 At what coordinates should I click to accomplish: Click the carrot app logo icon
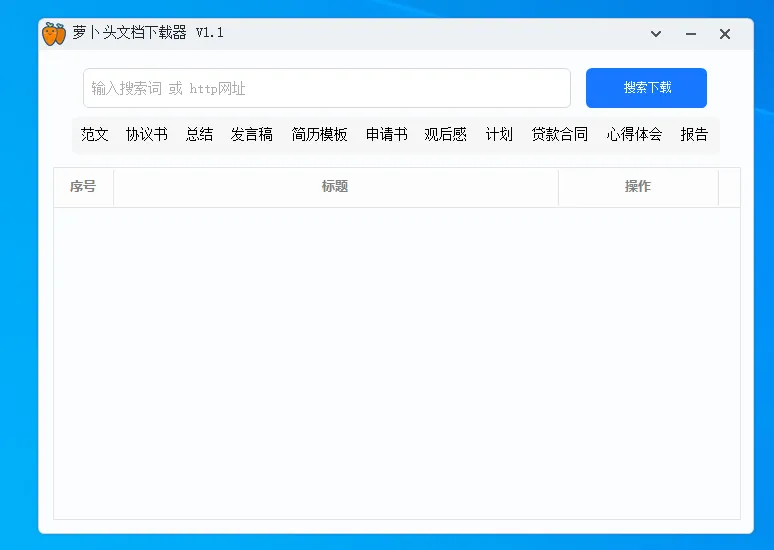point(54,34)
